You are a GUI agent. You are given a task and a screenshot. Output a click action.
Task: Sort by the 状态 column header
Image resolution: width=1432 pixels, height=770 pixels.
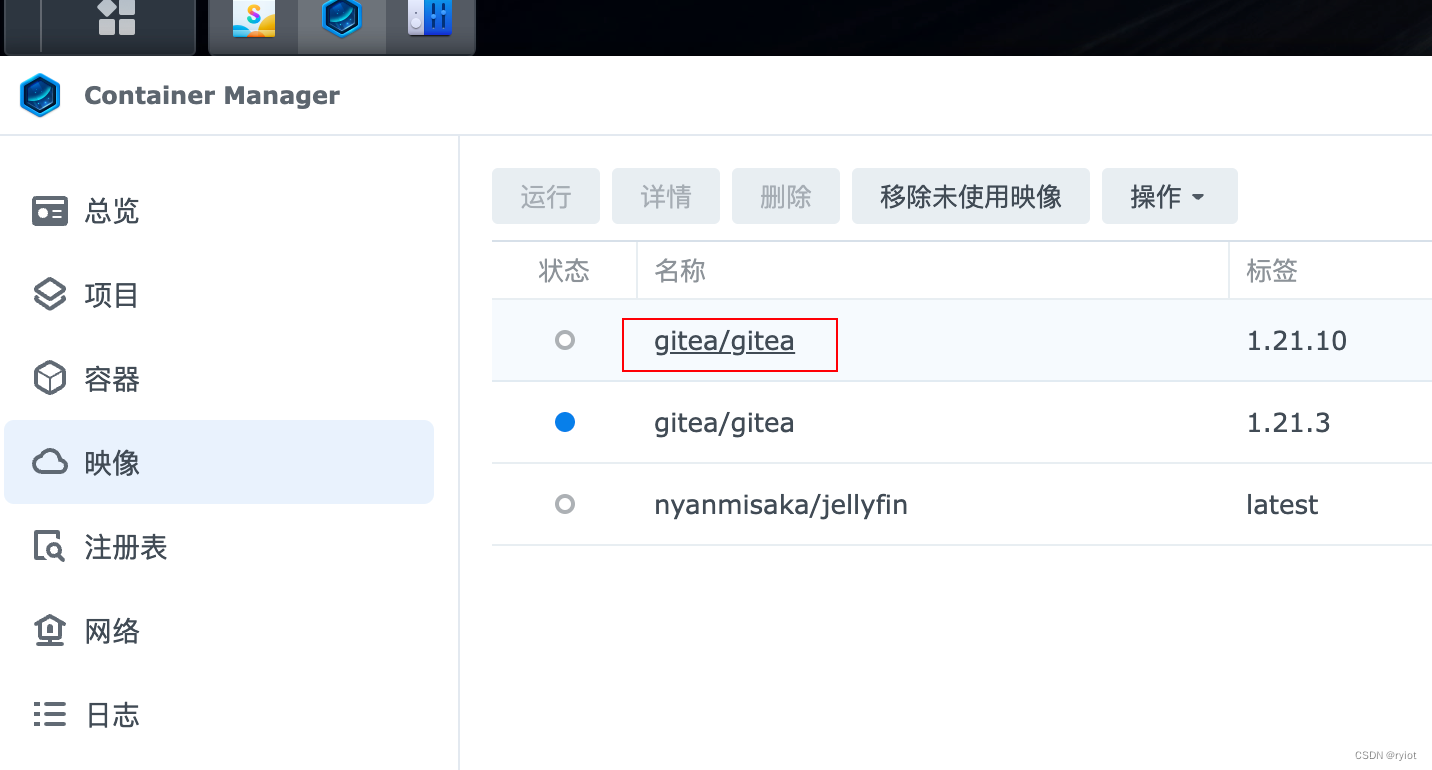565,270
